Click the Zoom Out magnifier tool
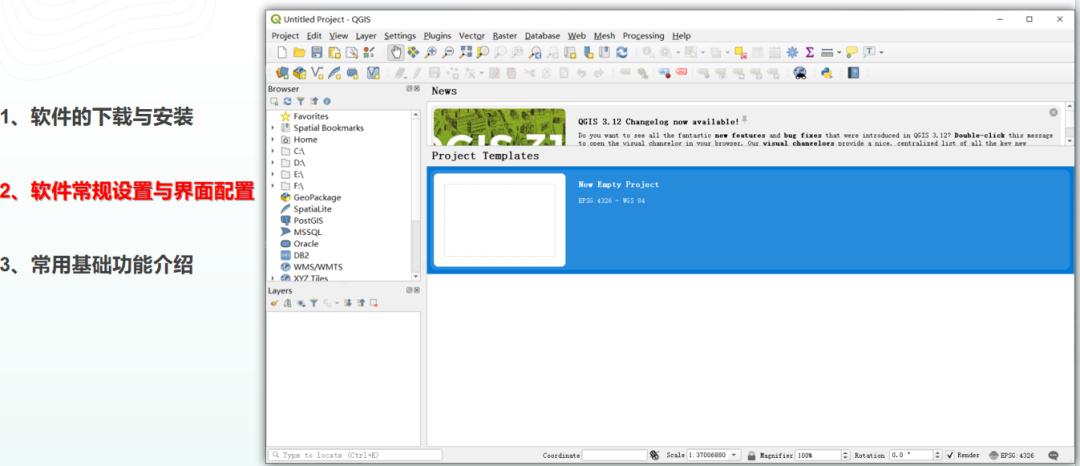This screenshot has width=1080, height=466. (448, 52)
